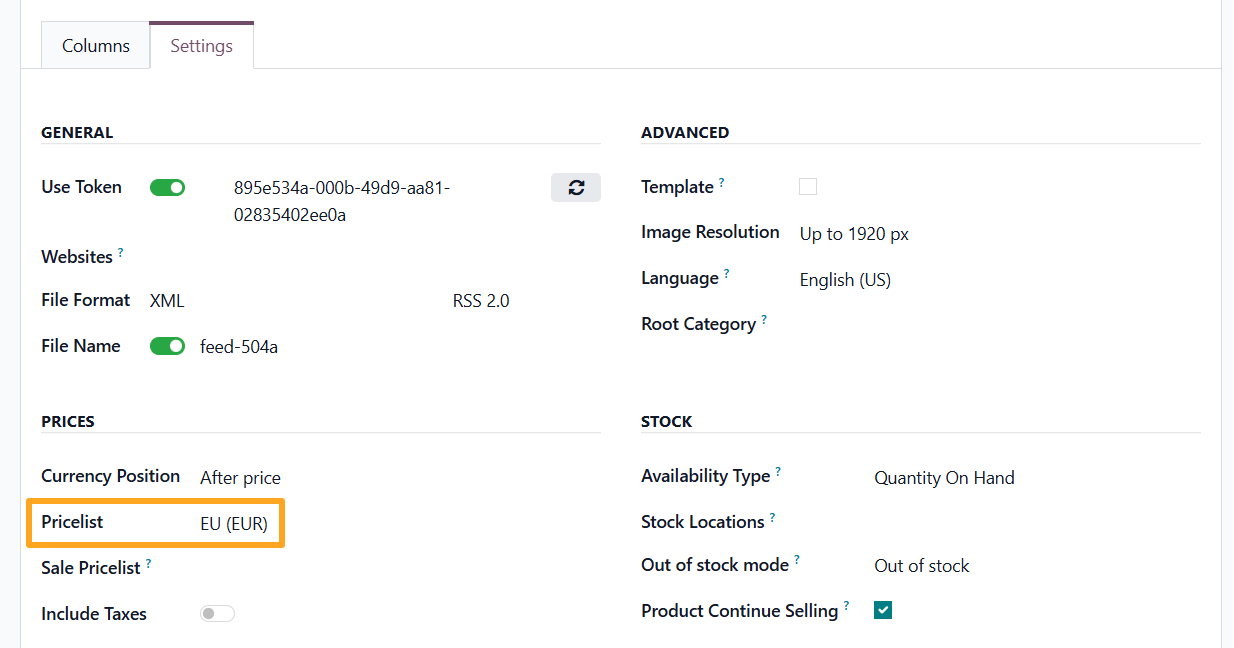
Task: Enable the Include Taxes toggle
Action: (x=218, y=614)
